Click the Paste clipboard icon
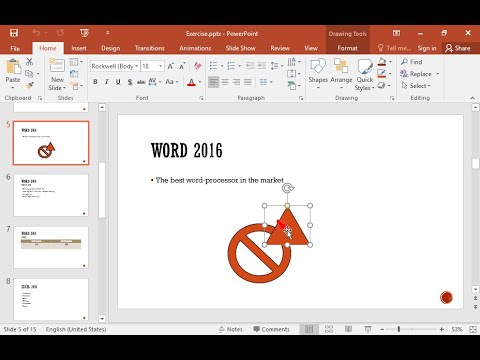Viewport: 480px width, 360px height. (x=13, y=66)
